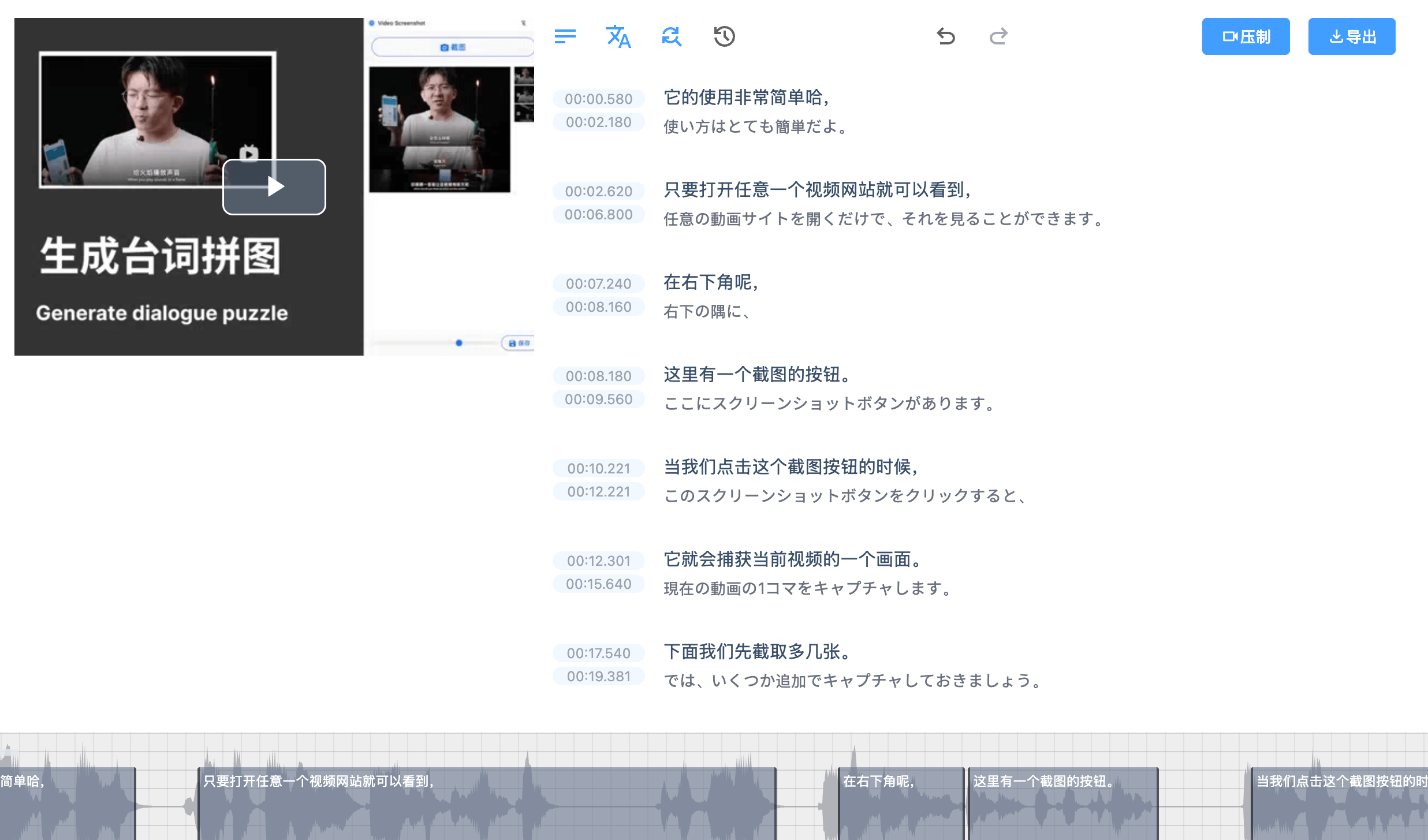This screenshot has width=1428, height=840.
Task: Select waveform block 在右下角呢
Action: coord(901,804)
